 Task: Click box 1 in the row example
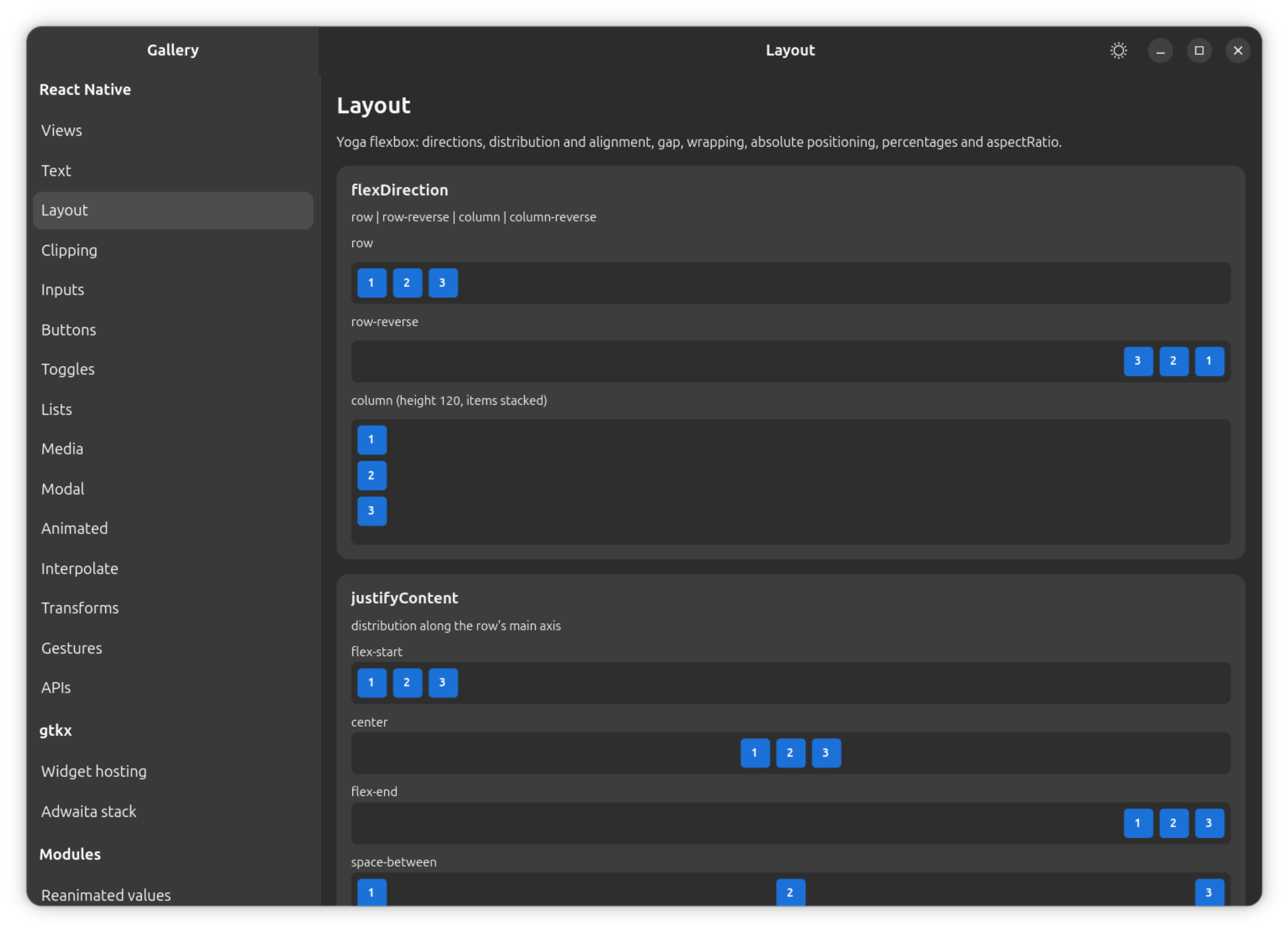coord(372,283)
